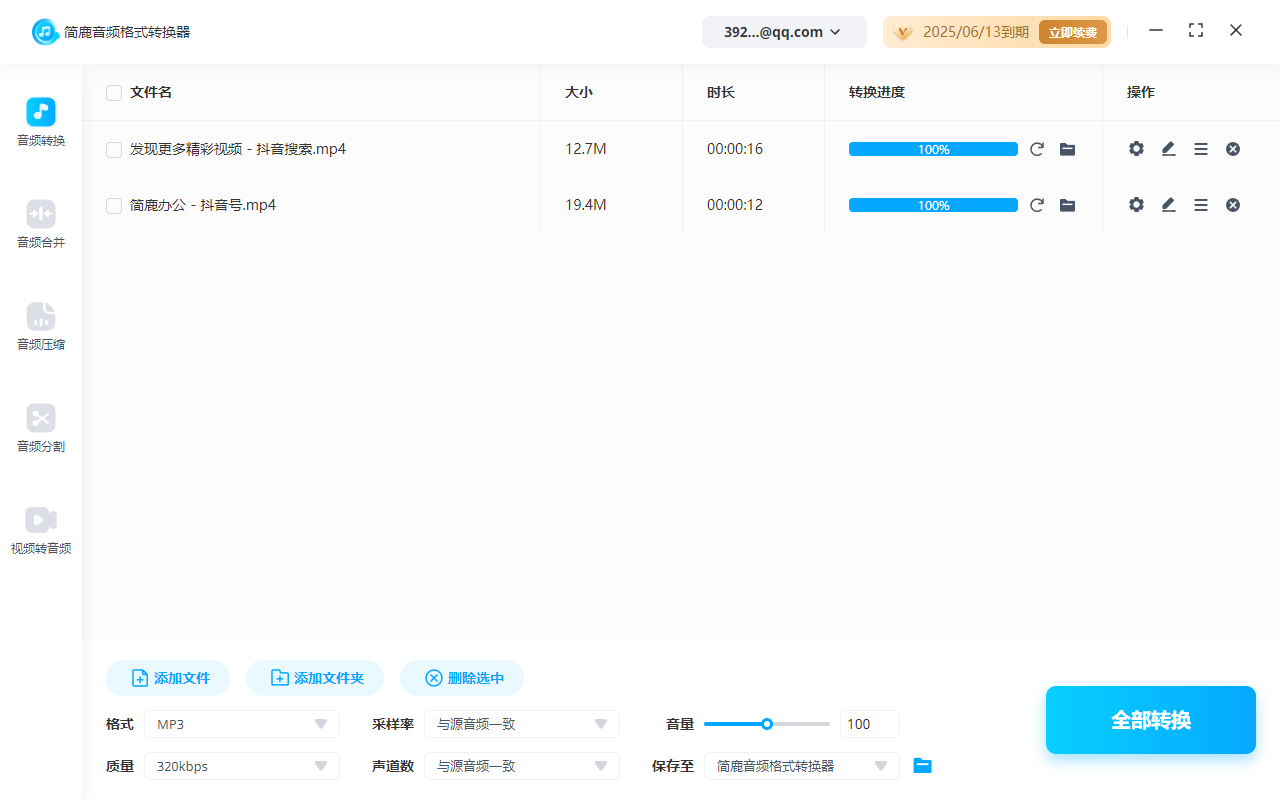This screenshot has height=800, width=1280.
Task: Select the 简鹿办公 file checkbox
Action: point(114,204)
